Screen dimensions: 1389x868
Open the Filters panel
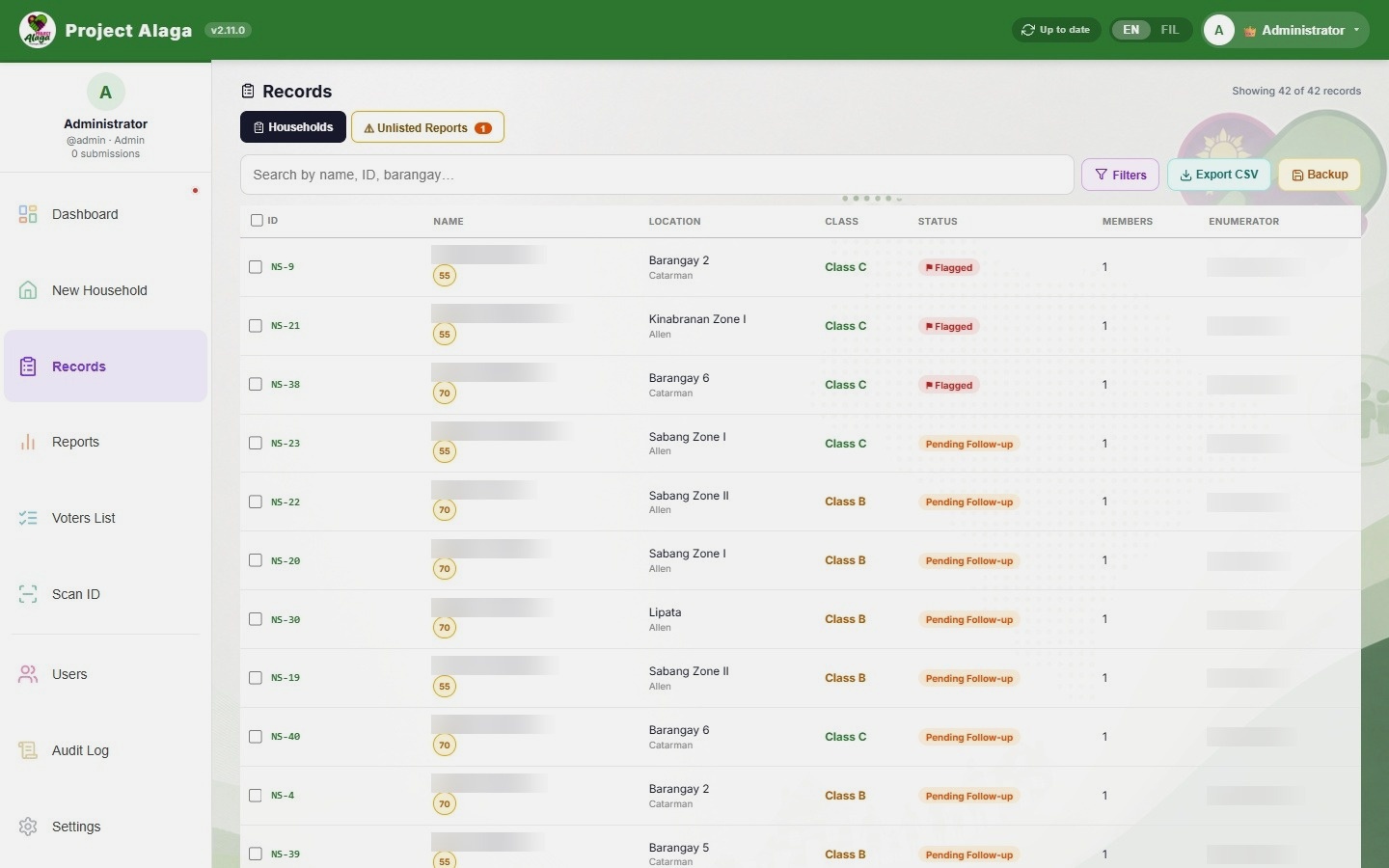click(1121, 175)
